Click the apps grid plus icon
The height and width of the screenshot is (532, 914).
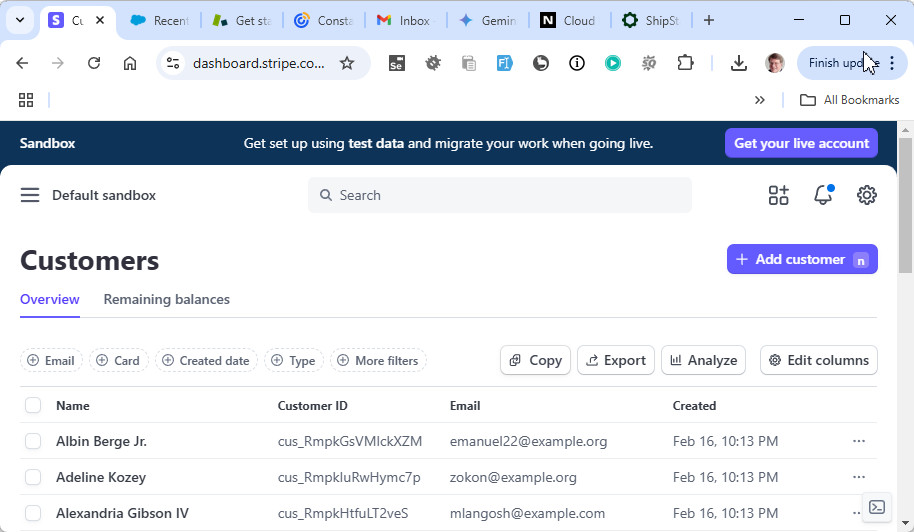(x=778, y=195)
